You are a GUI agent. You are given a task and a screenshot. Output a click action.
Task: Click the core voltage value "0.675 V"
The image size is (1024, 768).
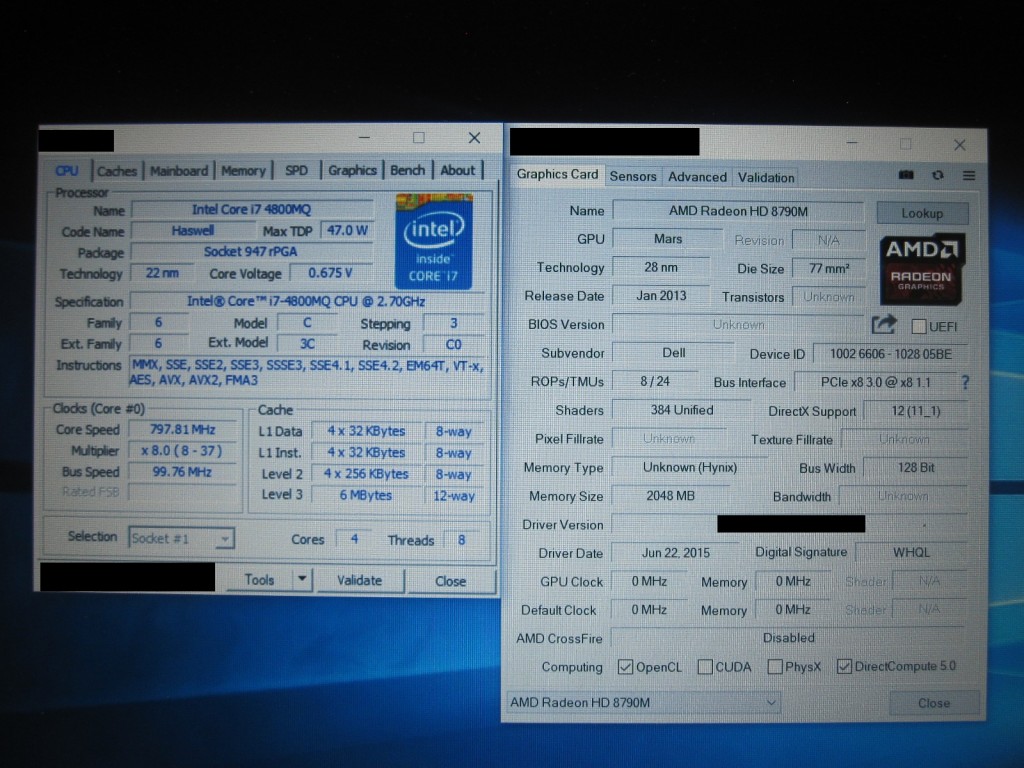(x=330, y=273)
